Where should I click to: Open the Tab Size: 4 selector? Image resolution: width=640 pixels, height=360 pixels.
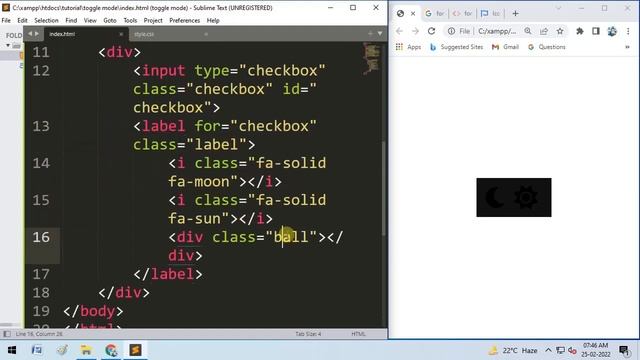coord(308,334)
